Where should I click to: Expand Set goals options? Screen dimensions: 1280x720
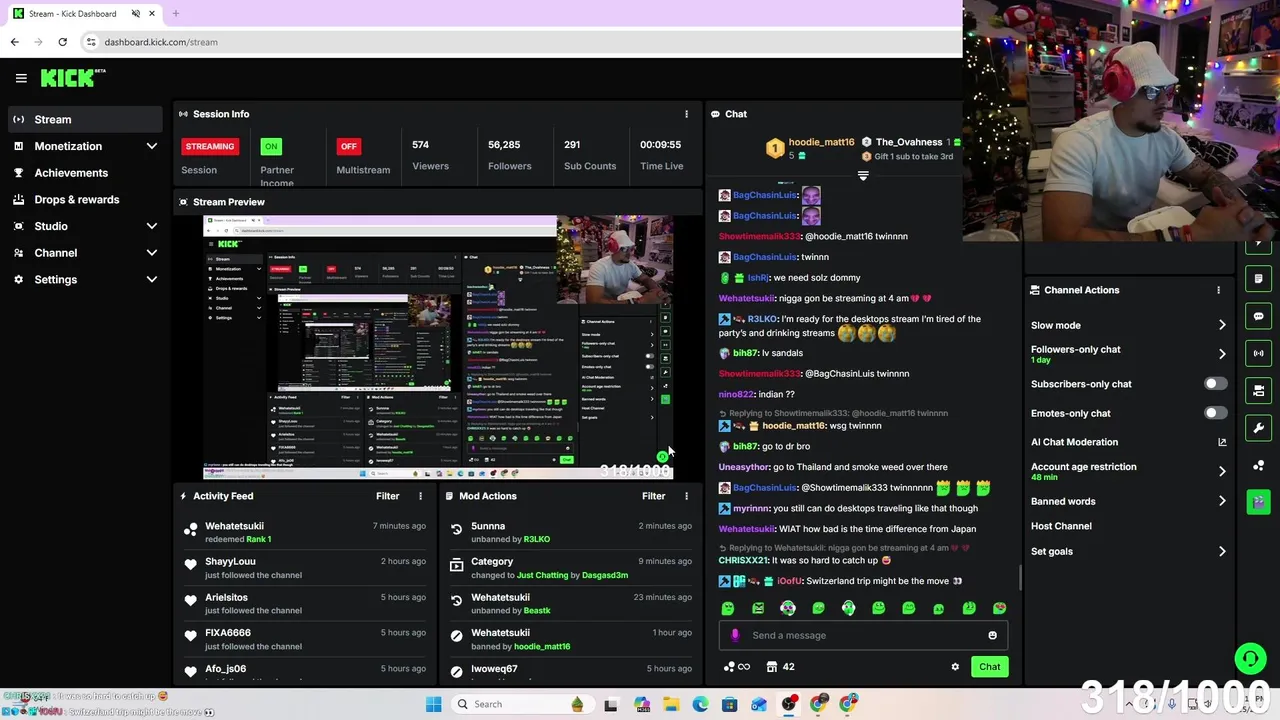click(x=1222, y=551)
